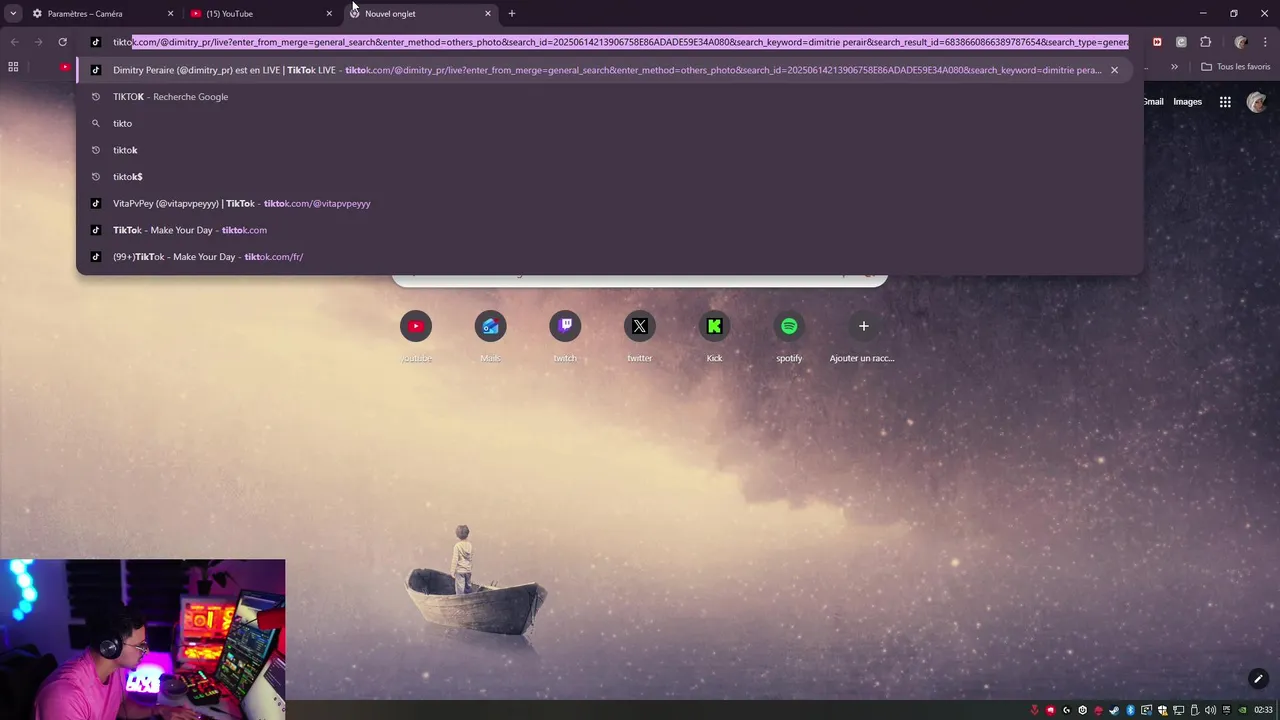Close the (15) YouTube tab

coord(329,14)
